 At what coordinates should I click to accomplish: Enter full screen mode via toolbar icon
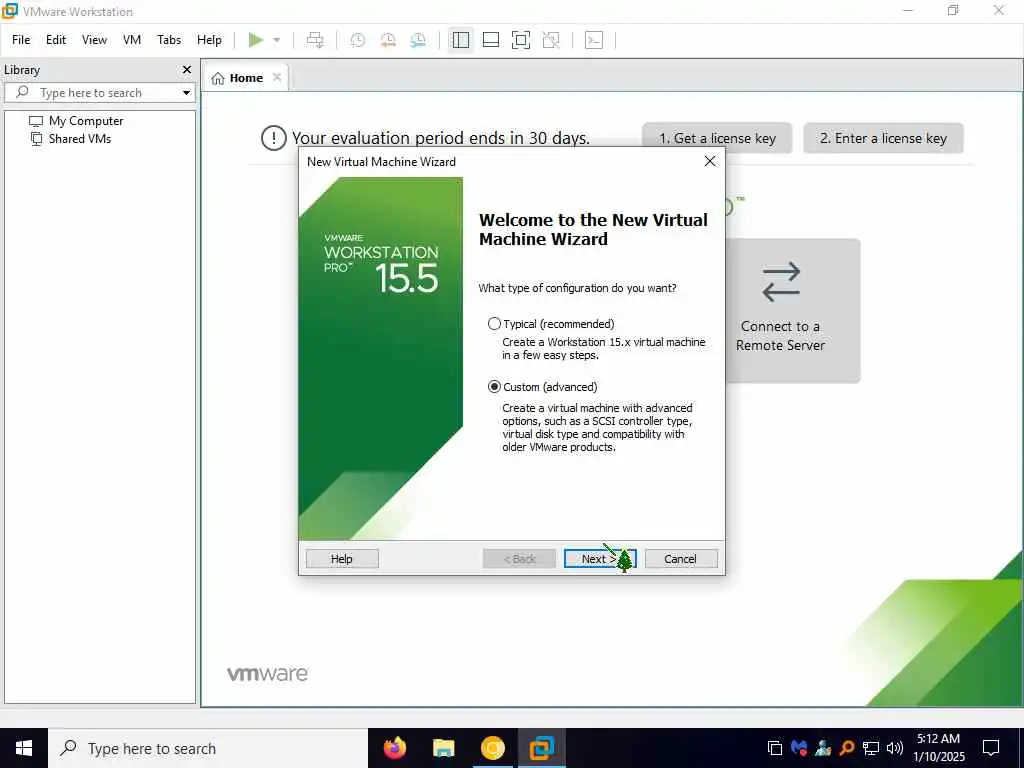coord(520,40)
